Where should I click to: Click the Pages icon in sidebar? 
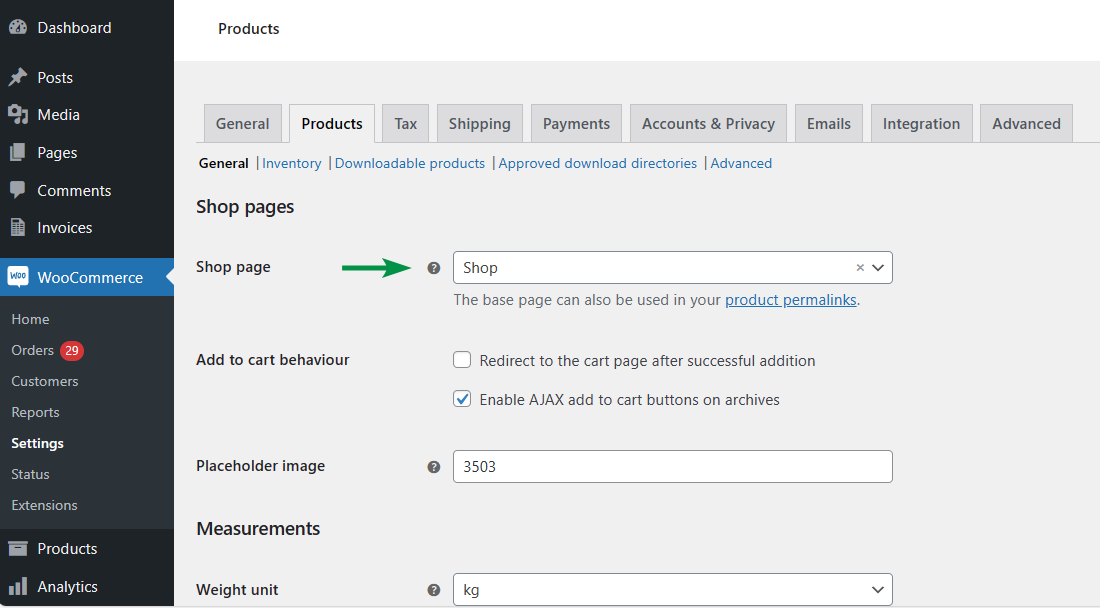tap(18, 152)
